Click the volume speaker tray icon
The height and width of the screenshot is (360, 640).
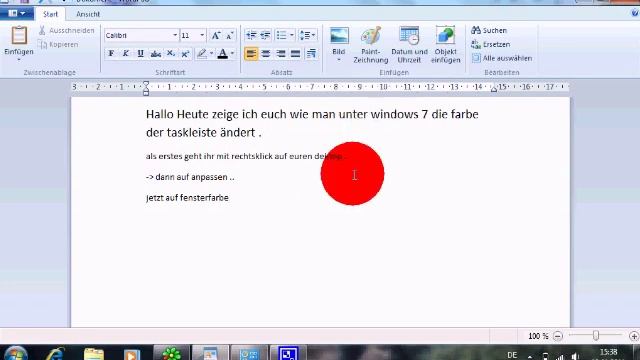[x=575, y=356]
